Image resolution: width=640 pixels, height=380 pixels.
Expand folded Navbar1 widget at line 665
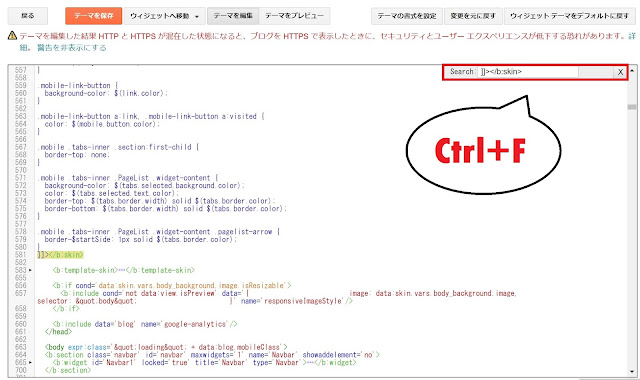click(x=30, y=362)
